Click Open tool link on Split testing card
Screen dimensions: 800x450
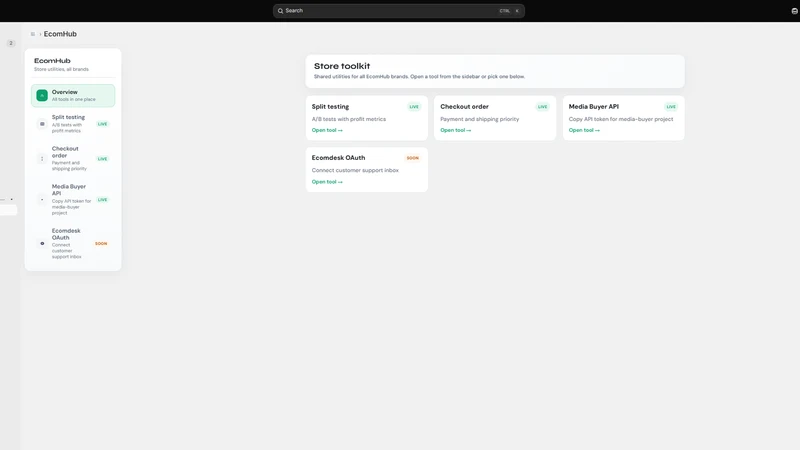click(327, 130)
